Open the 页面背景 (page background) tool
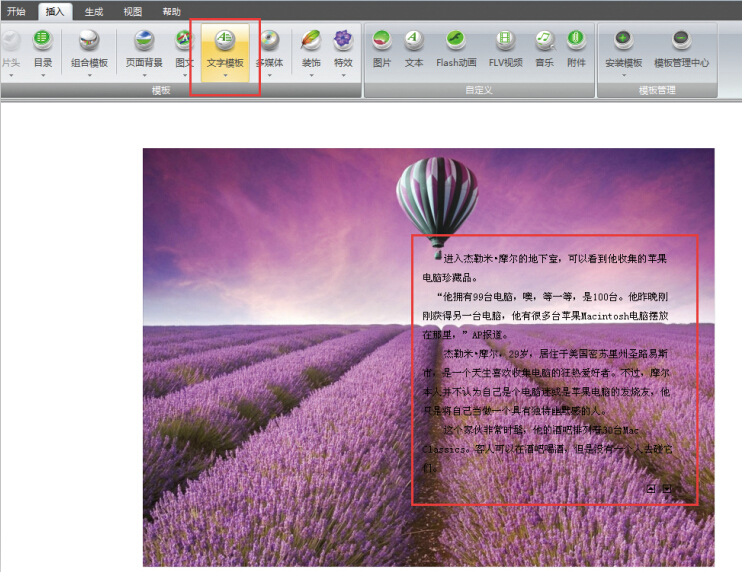 pos(144,41)
